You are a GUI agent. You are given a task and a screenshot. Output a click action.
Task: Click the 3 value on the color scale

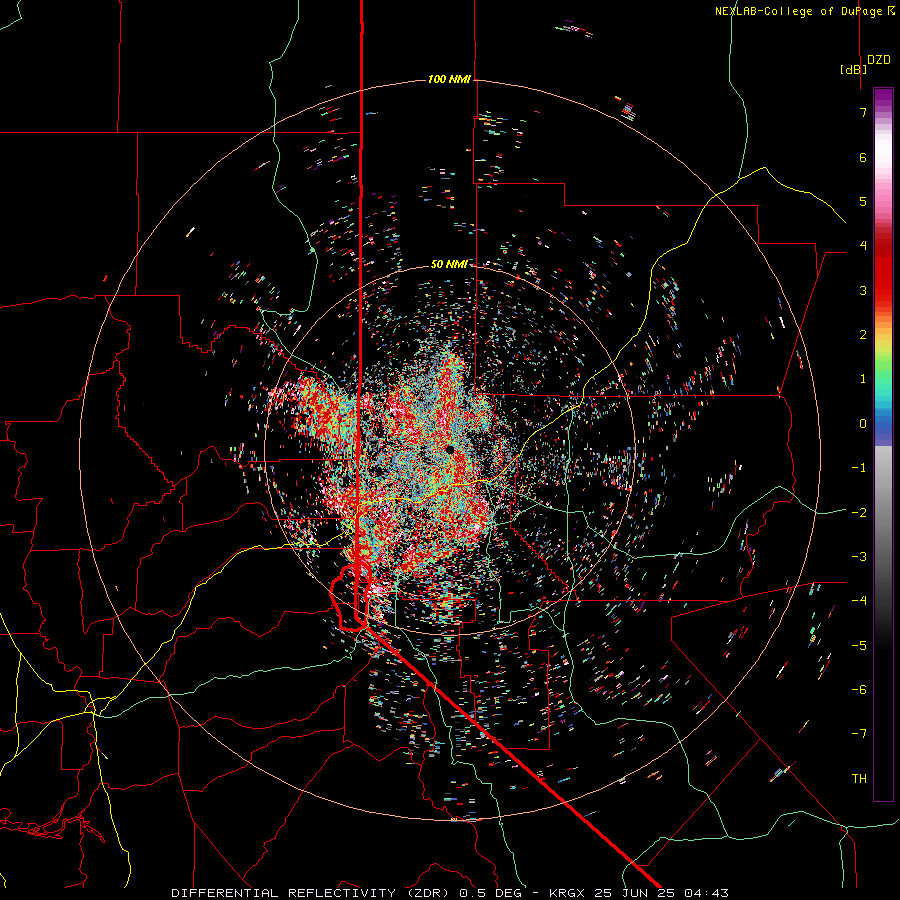(x=863, y=290)
